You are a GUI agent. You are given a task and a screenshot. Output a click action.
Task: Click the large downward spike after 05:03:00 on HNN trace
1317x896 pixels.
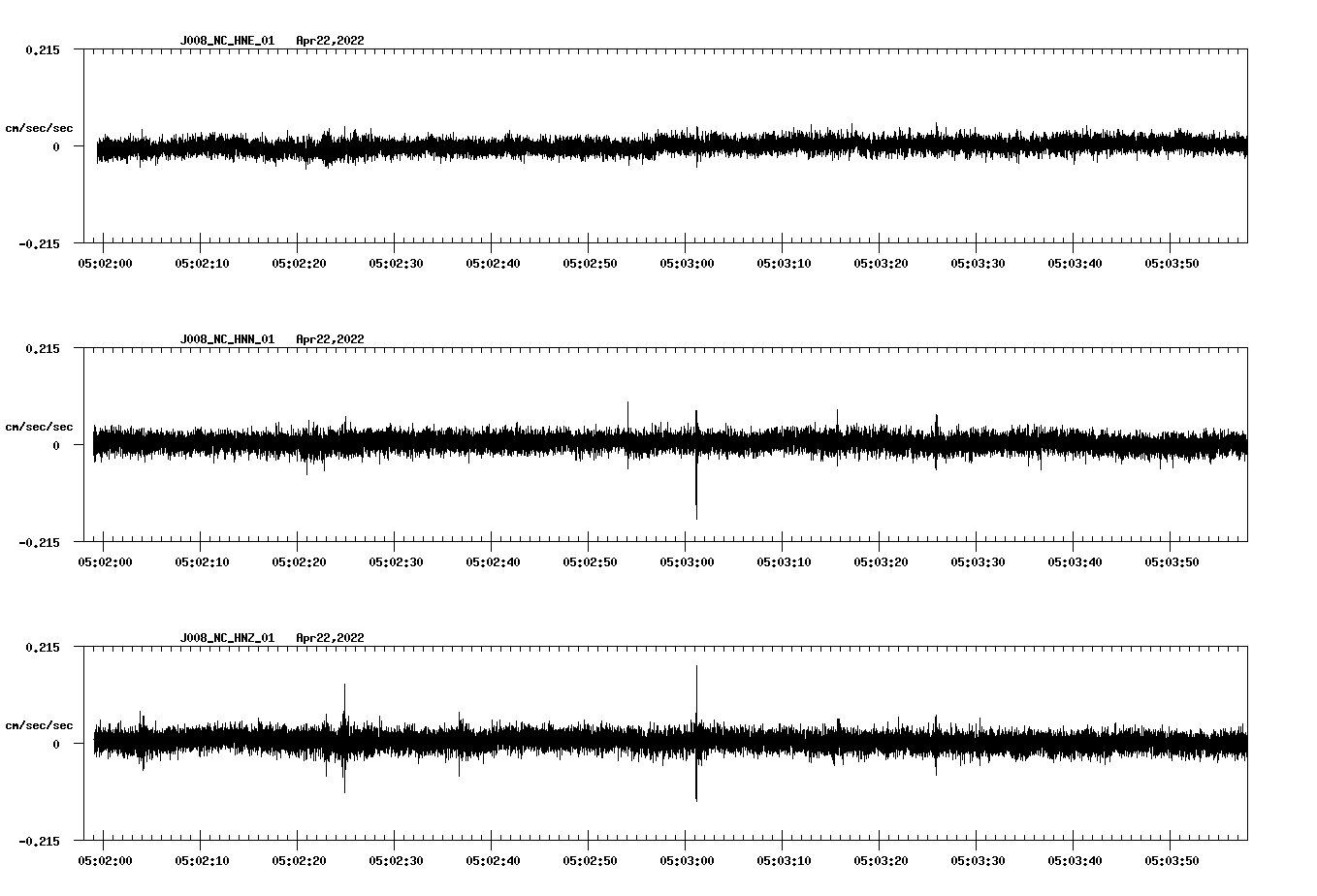click(x=696, y=485)
